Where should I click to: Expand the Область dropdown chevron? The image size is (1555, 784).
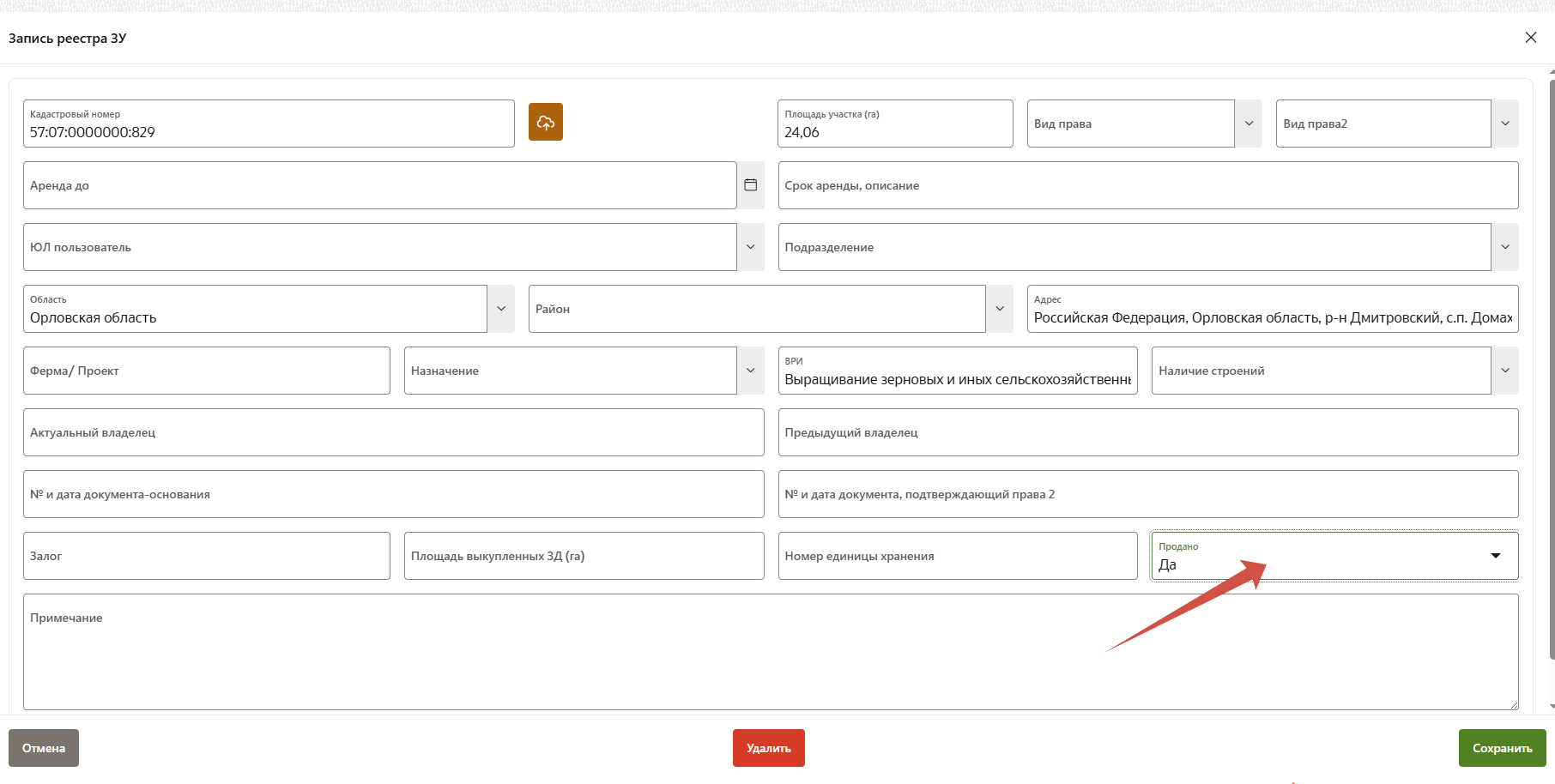click(501, 309)
